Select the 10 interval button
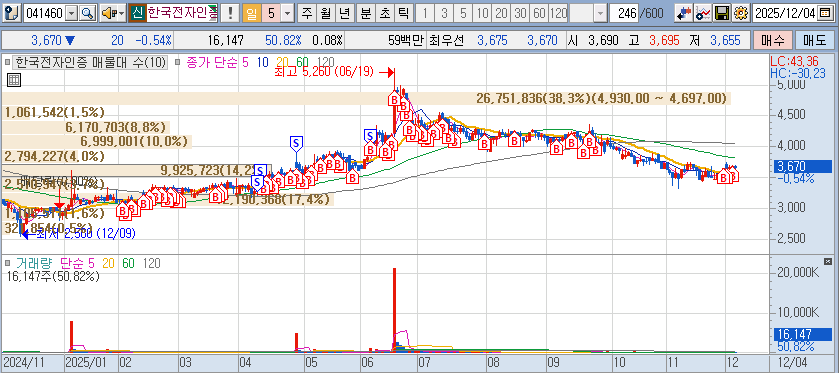This screenshot has height=373, width=839. pyautogui.click(x=482, y=13)
